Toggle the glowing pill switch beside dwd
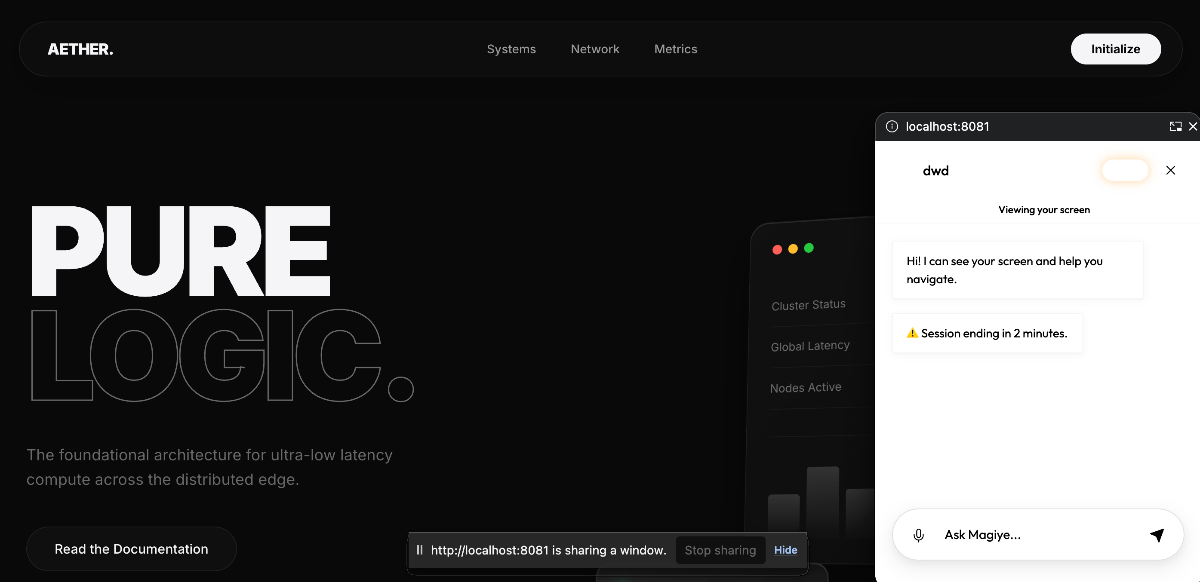This screenshot has width=1200, height=582. pyautogui.click(x=1125, y=171)
